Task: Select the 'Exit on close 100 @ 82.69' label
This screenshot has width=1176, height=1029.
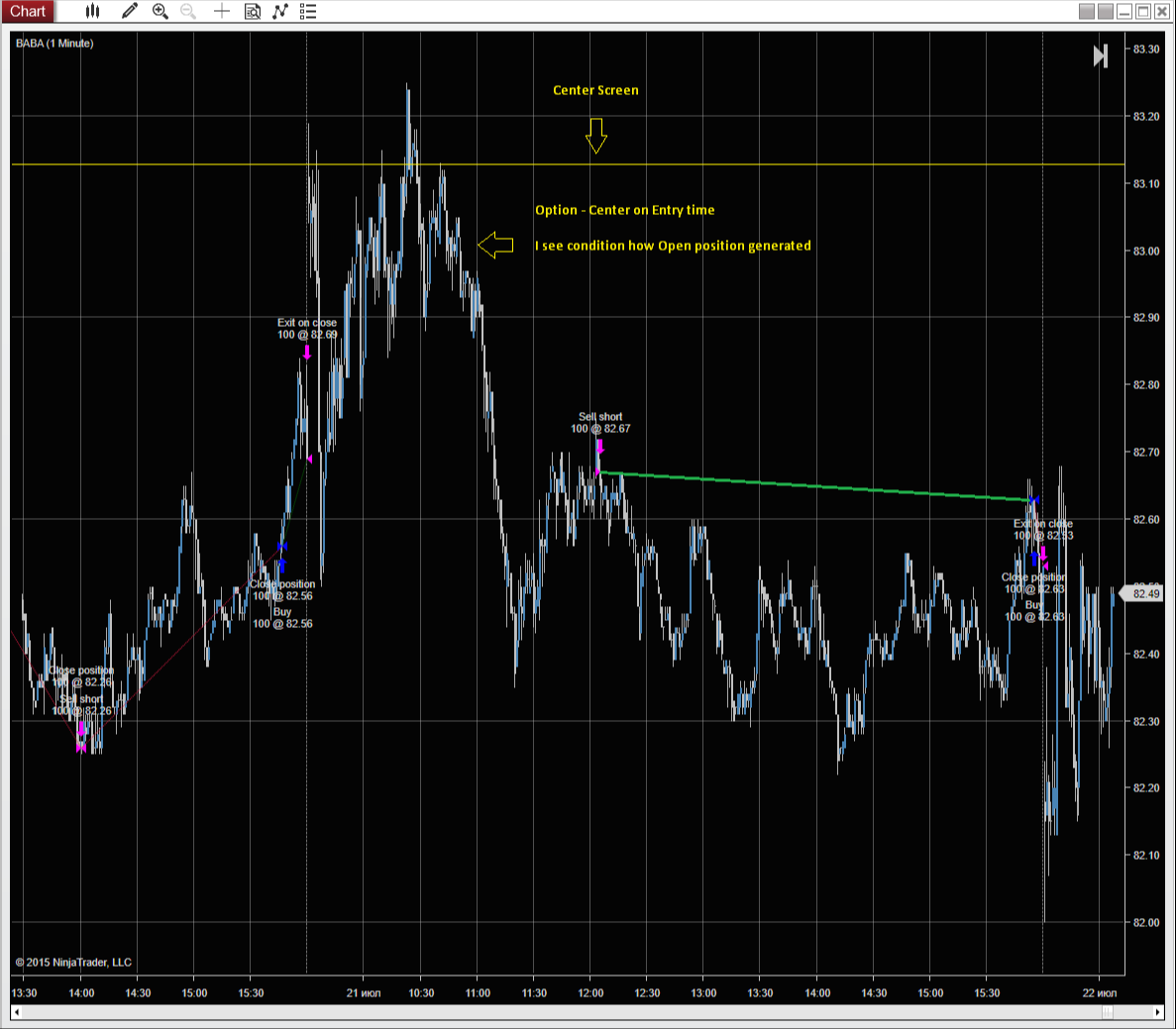Action: pos(307,329)
